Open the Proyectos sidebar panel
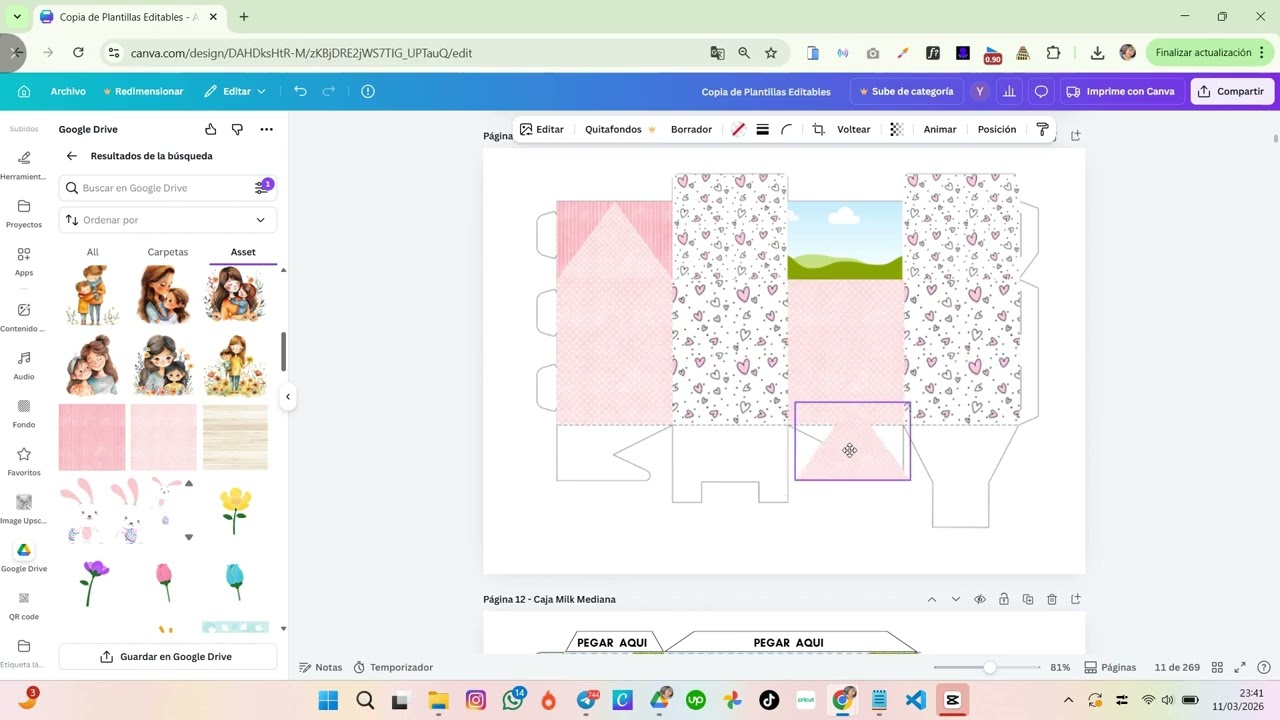 coord(24,213)
